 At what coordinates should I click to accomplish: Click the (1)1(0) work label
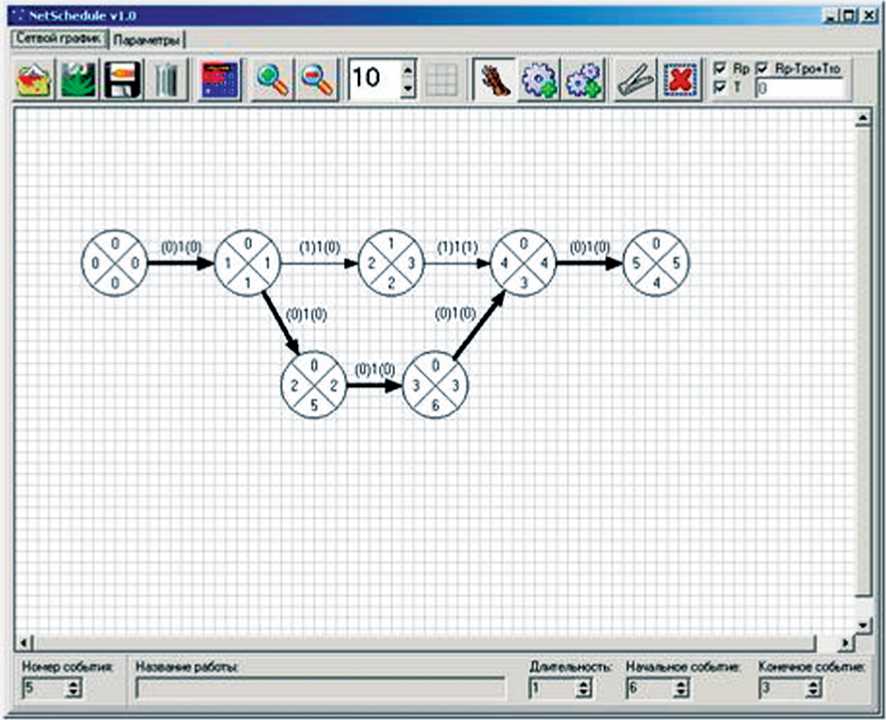320,248
